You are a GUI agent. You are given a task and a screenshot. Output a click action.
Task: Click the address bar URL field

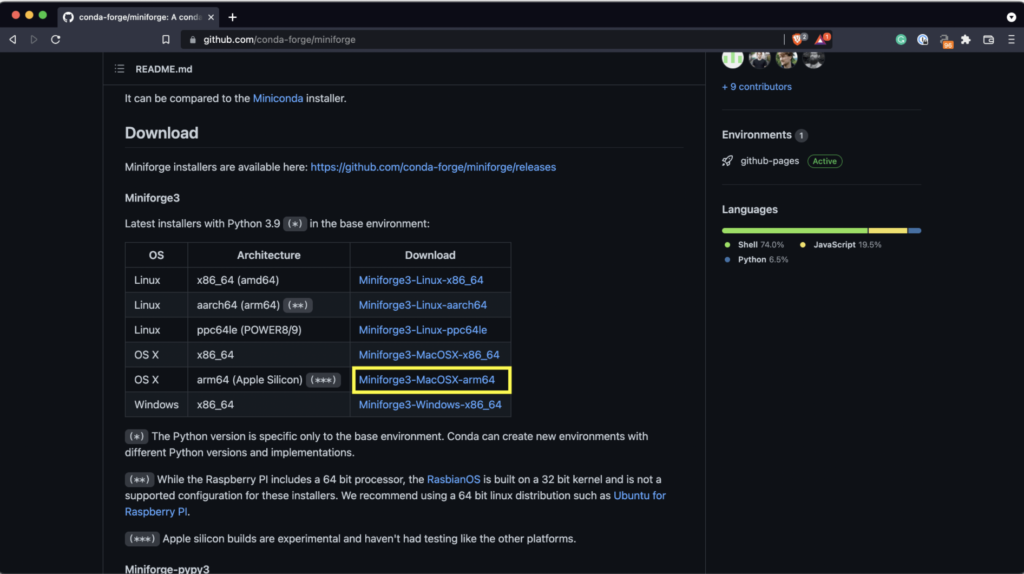pyautogui.click(x=483, y=40)
